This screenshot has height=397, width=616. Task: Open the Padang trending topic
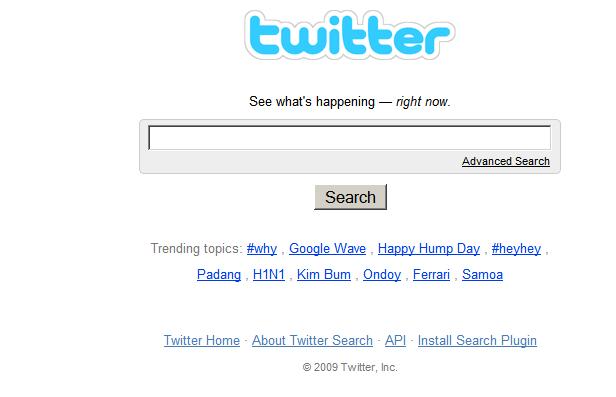tap(219, 274)
